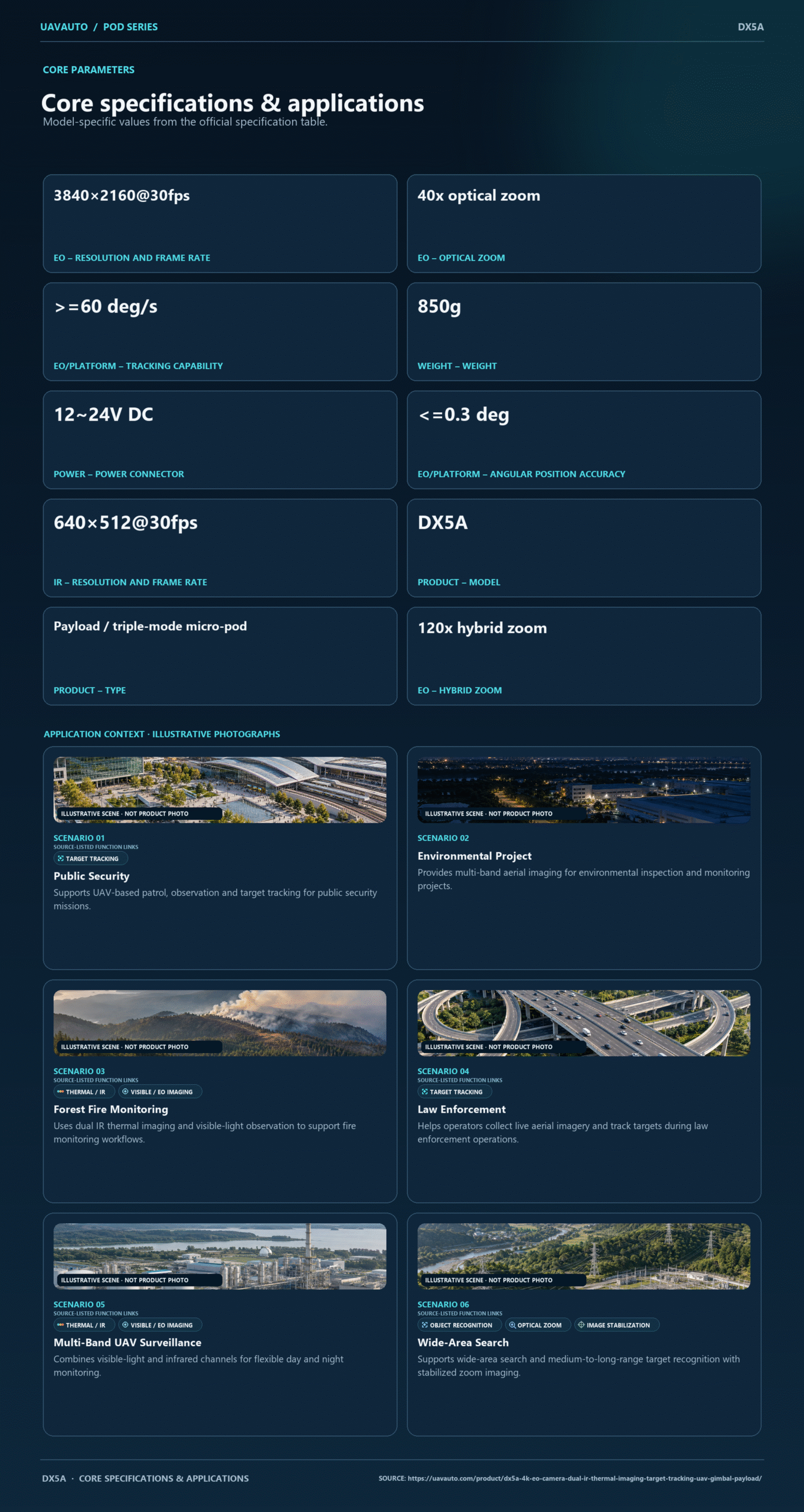Open the Environmental Project night scene image
Viewport: 804px width, 1512px height.
click(584, 790)
